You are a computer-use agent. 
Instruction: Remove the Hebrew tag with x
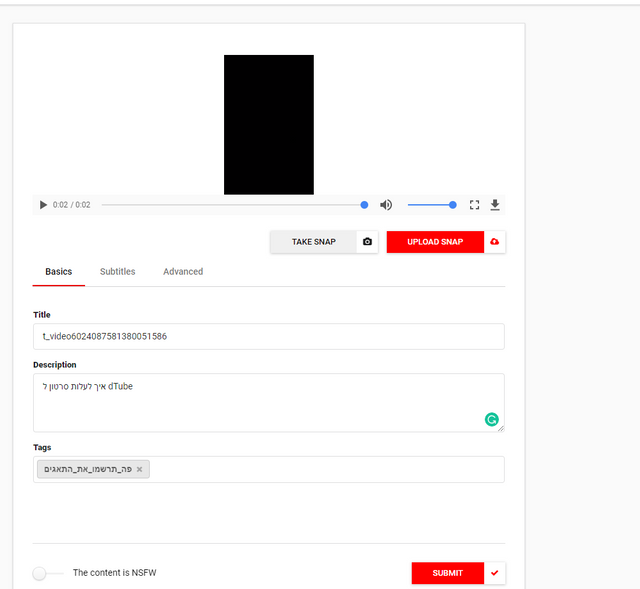(x=140, y=469)
